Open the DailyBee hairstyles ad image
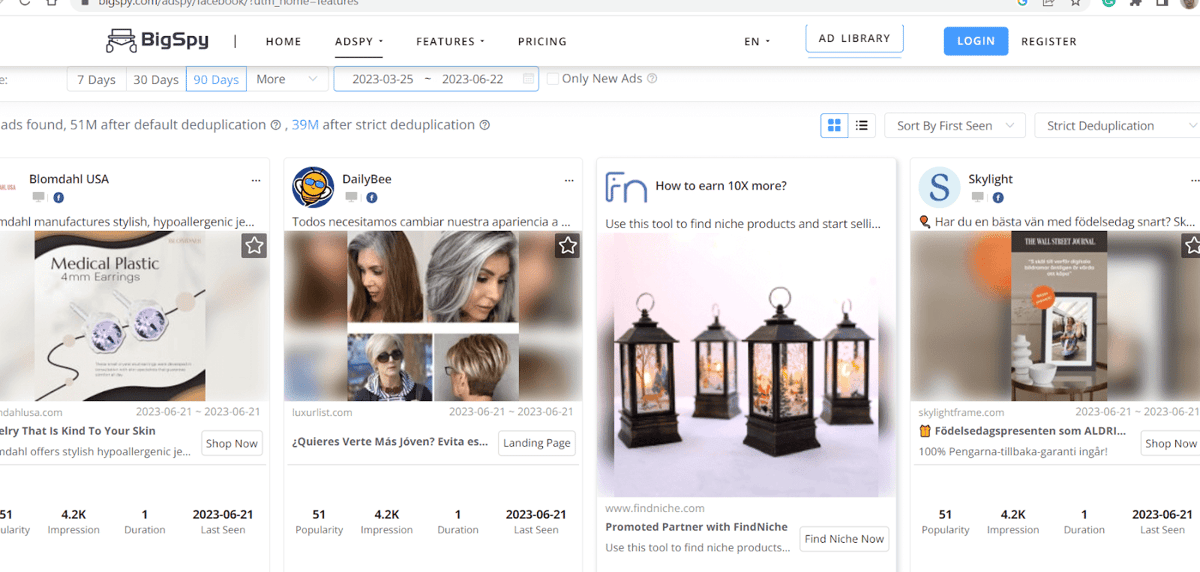Viewport: 1200px width, 572px height. point(433,316)
